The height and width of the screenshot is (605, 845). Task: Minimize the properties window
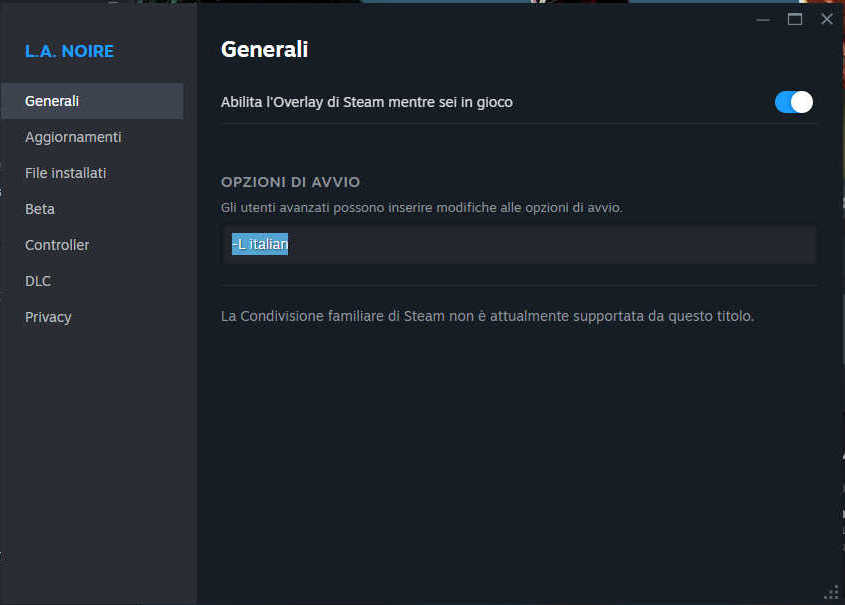pos(763,20)
